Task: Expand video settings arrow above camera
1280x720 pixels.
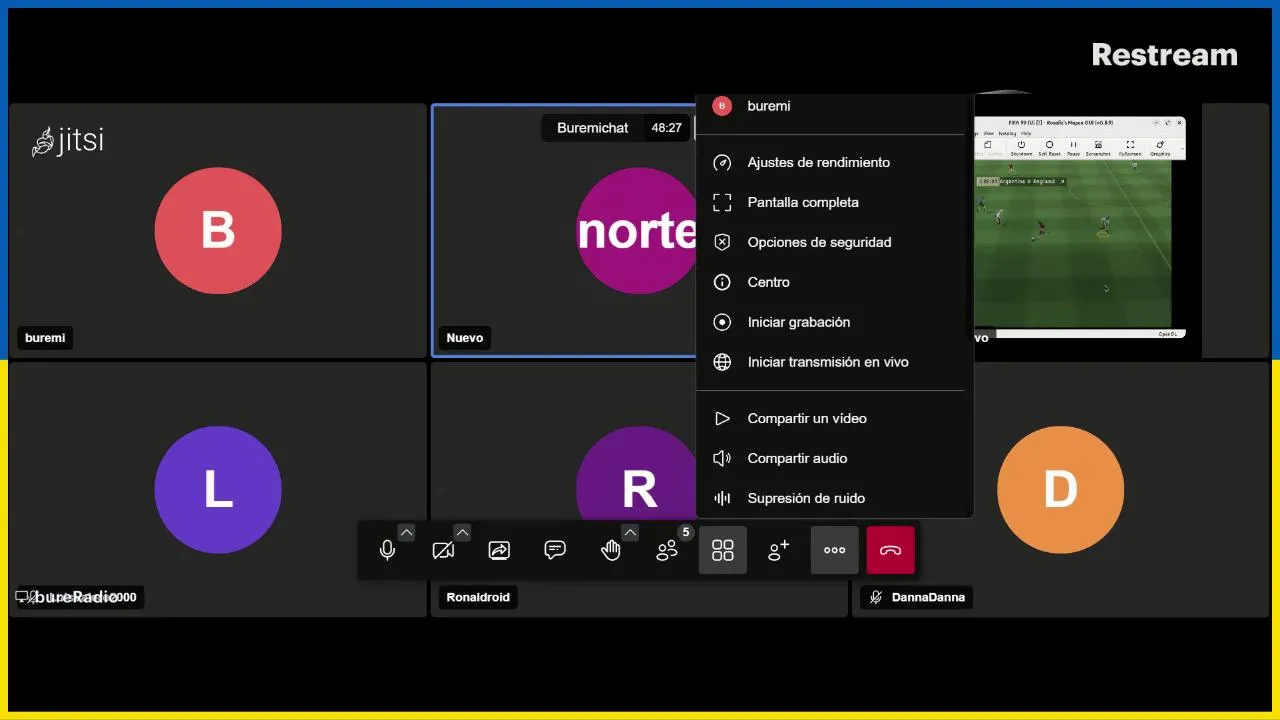Action: coord(462,532)
